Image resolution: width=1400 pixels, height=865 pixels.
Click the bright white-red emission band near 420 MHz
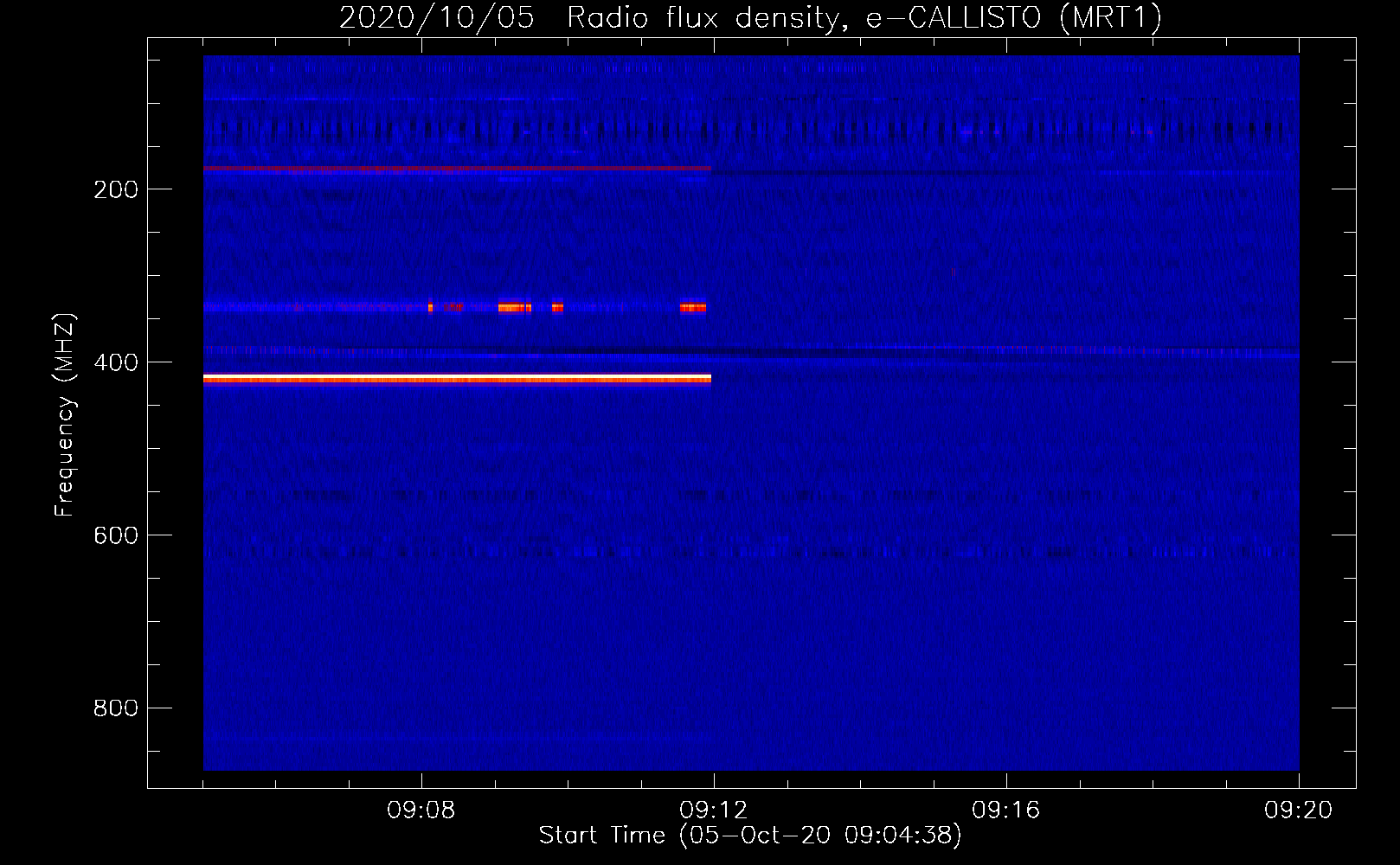(457, 378)
